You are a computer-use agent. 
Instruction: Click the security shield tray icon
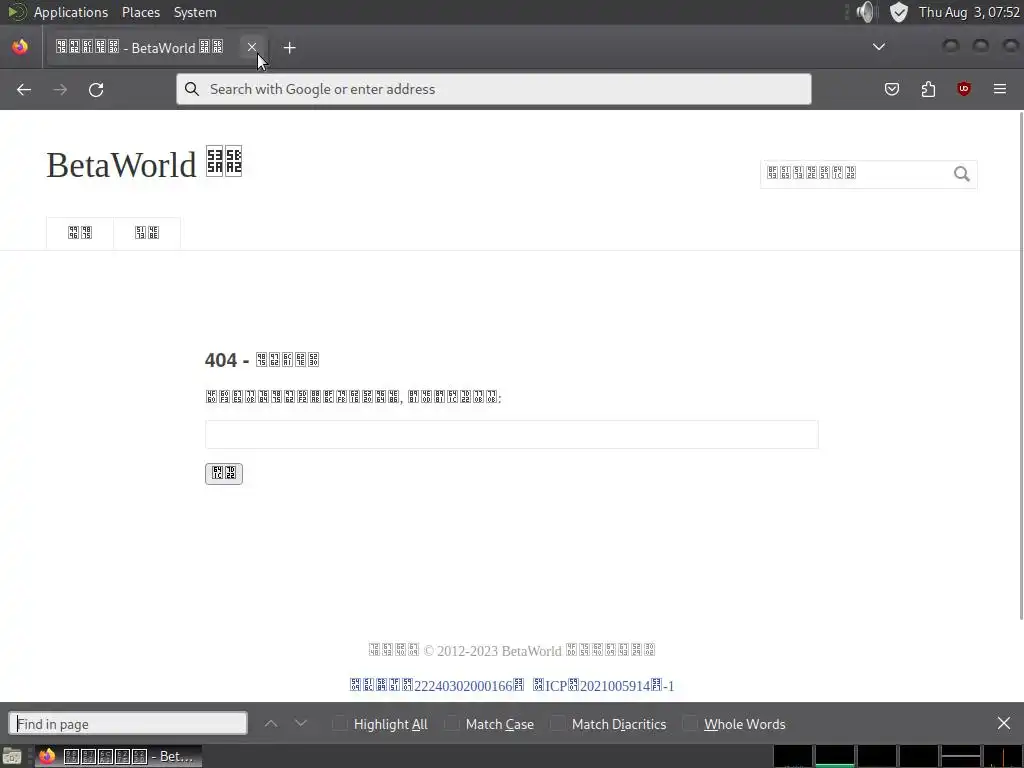pos(899,12)
